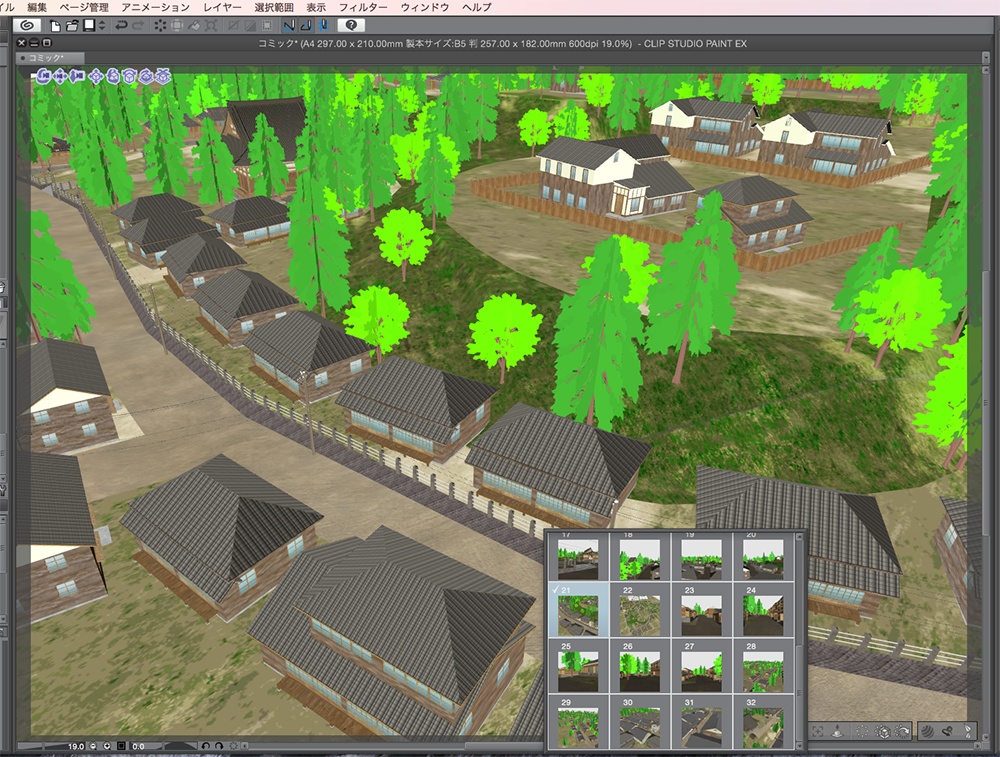Viewport: 1000px width, 757px height.
Task: Select the rotate object horizontally icon
Action: (129, 77)
